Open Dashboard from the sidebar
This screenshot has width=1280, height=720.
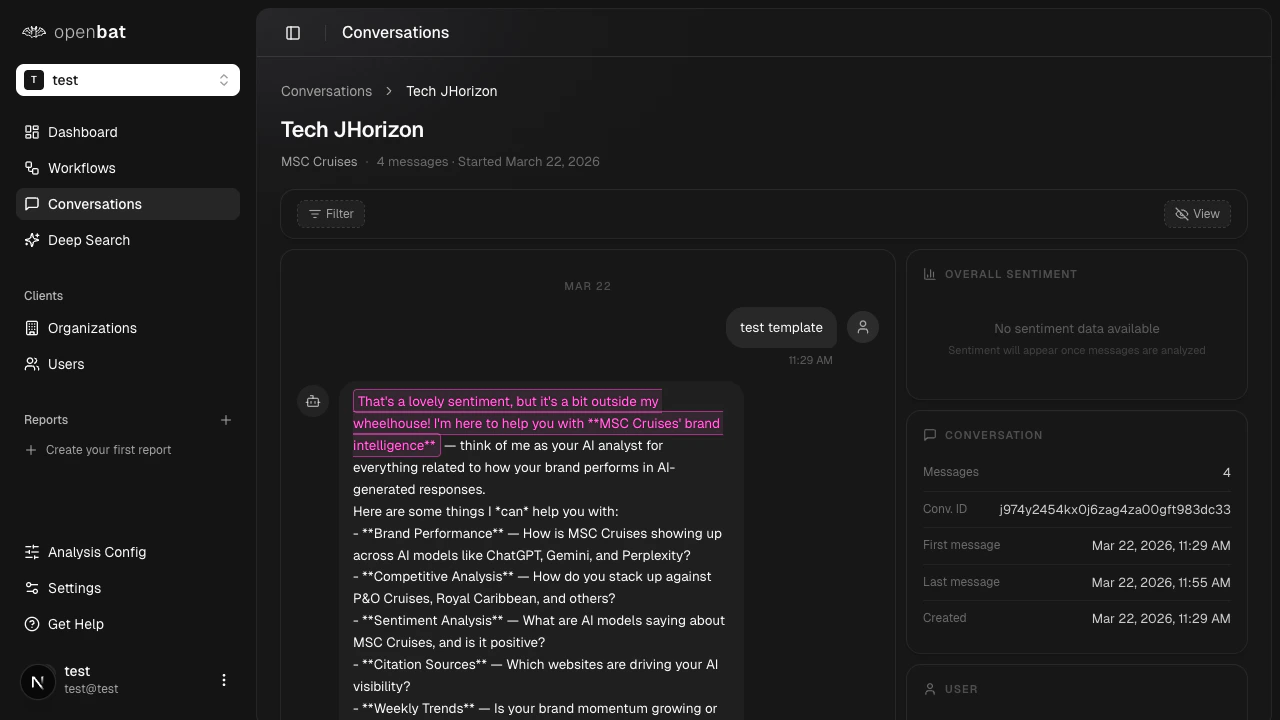click(x=128, y=132)
